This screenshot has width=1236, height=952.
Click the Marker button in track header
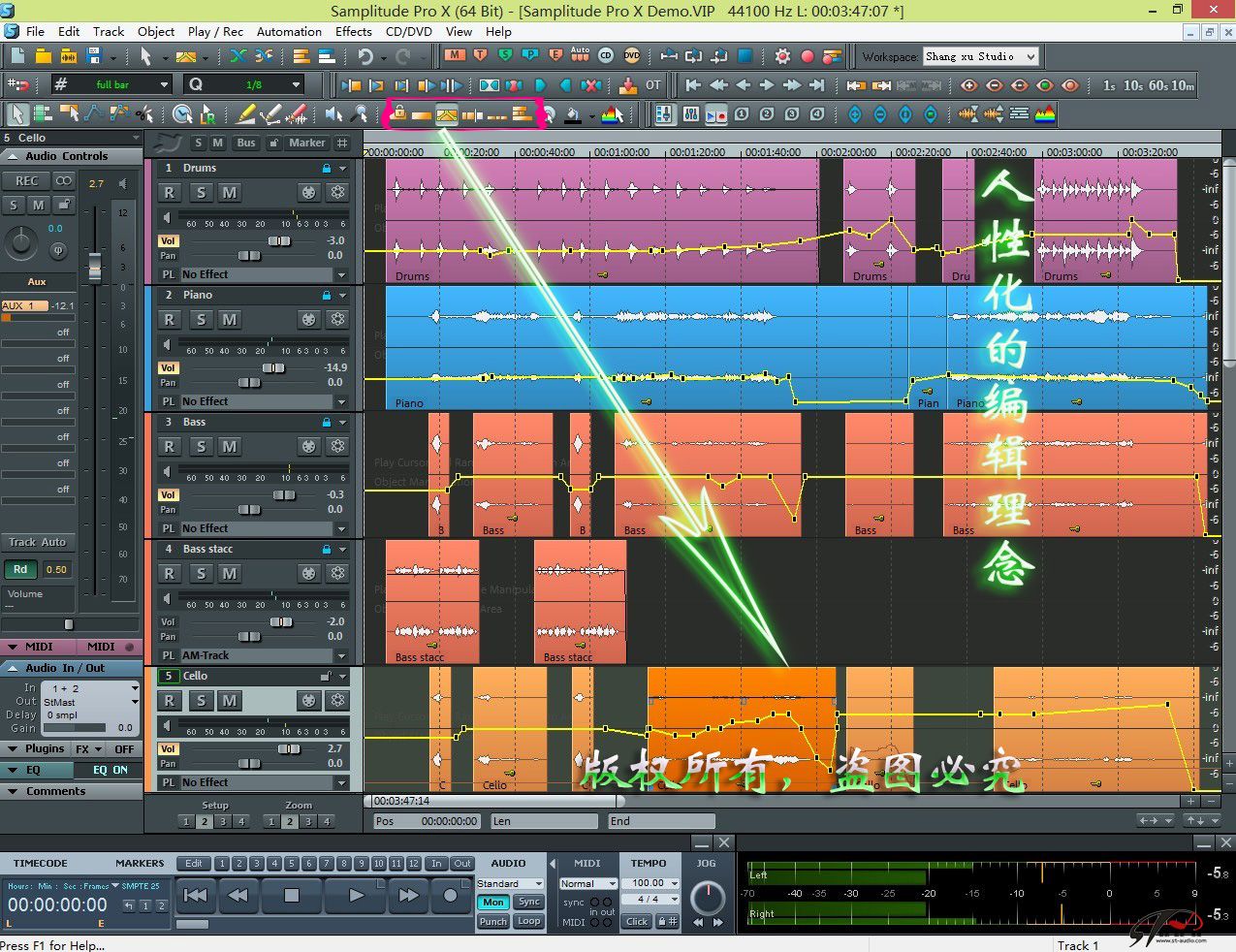tap(306, 143)
